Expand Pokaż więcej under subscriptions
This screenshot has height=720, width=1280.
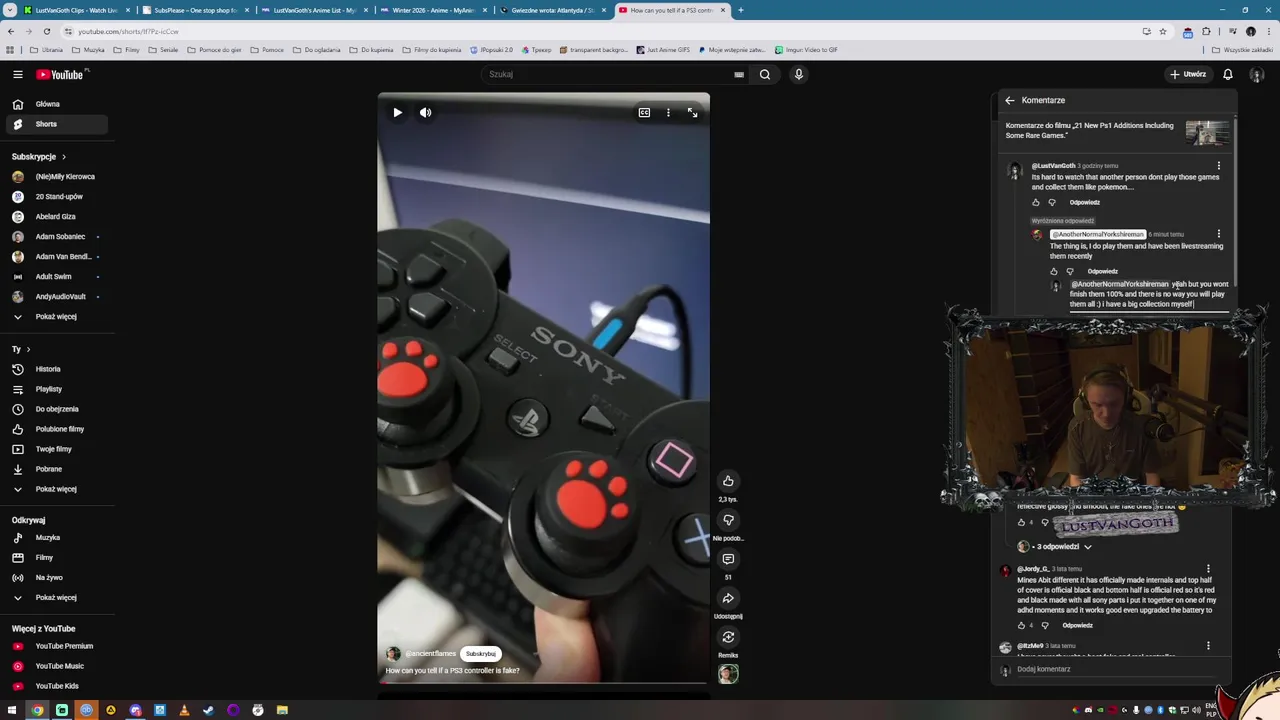coord(57,316)
